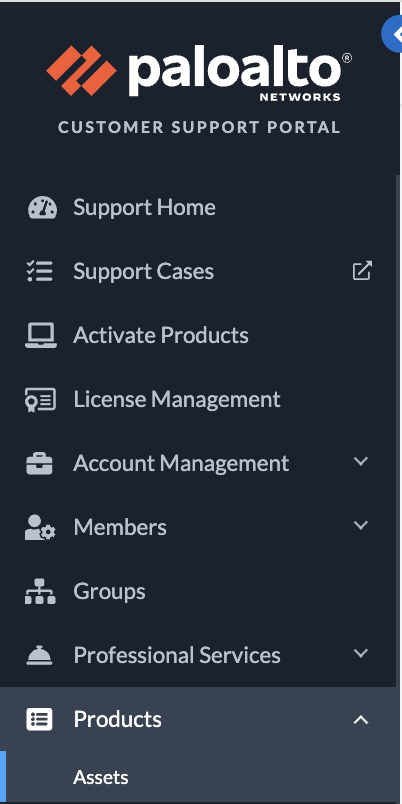The height and width of the screenshot is (804, 402).
Task: Click the License Management certificate icon
Action: point(41,399)
